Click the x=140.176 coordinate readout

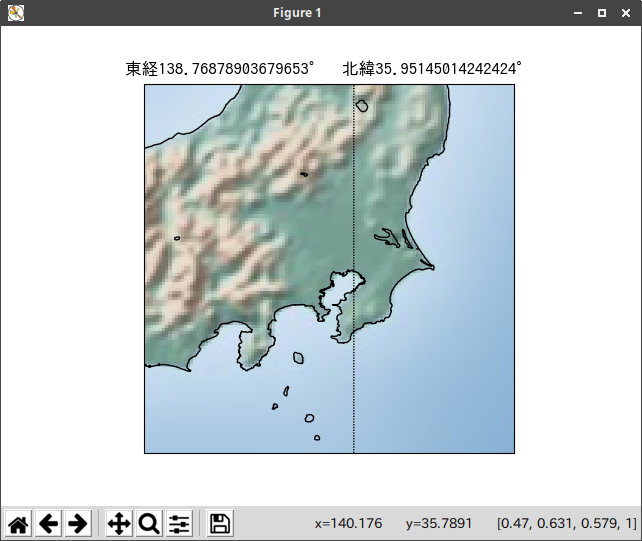click(348, 523)
